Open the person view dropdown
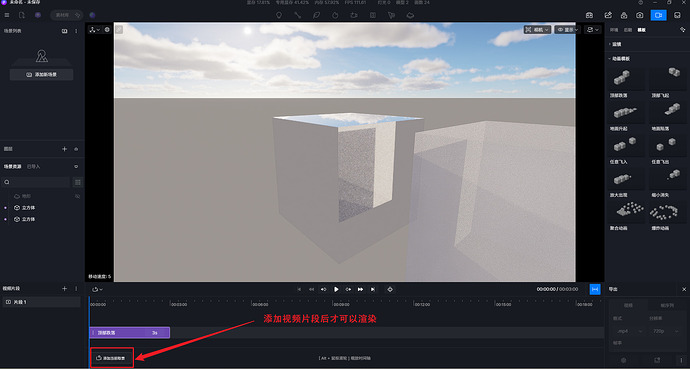This screenshot has width=690, height=369. tap(593, 30)
